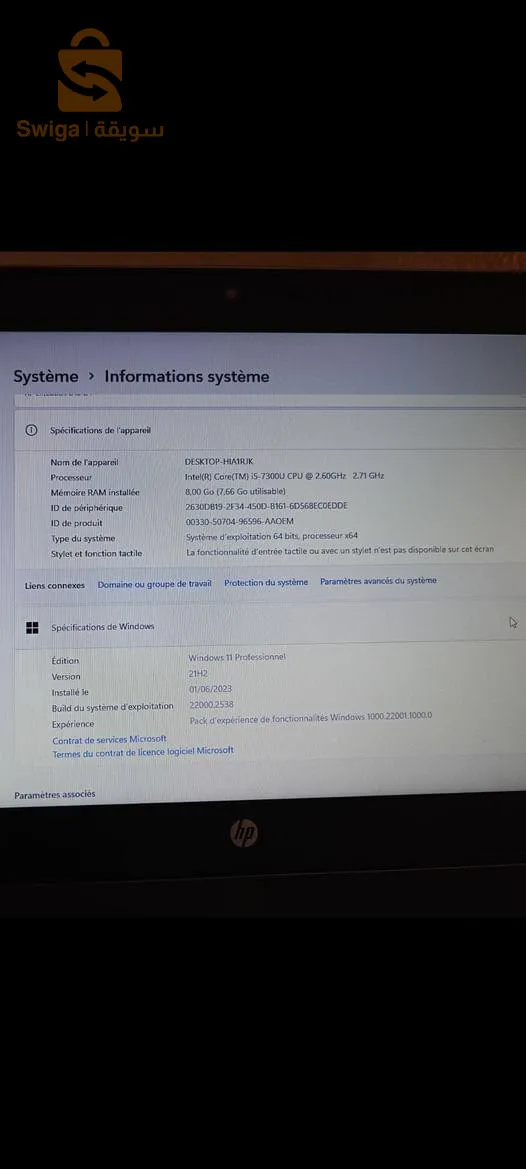Click the Windows logo icon beside Spécifications de Windows
Viewport: 526px width, 1169px height.
tap(33, 628)
